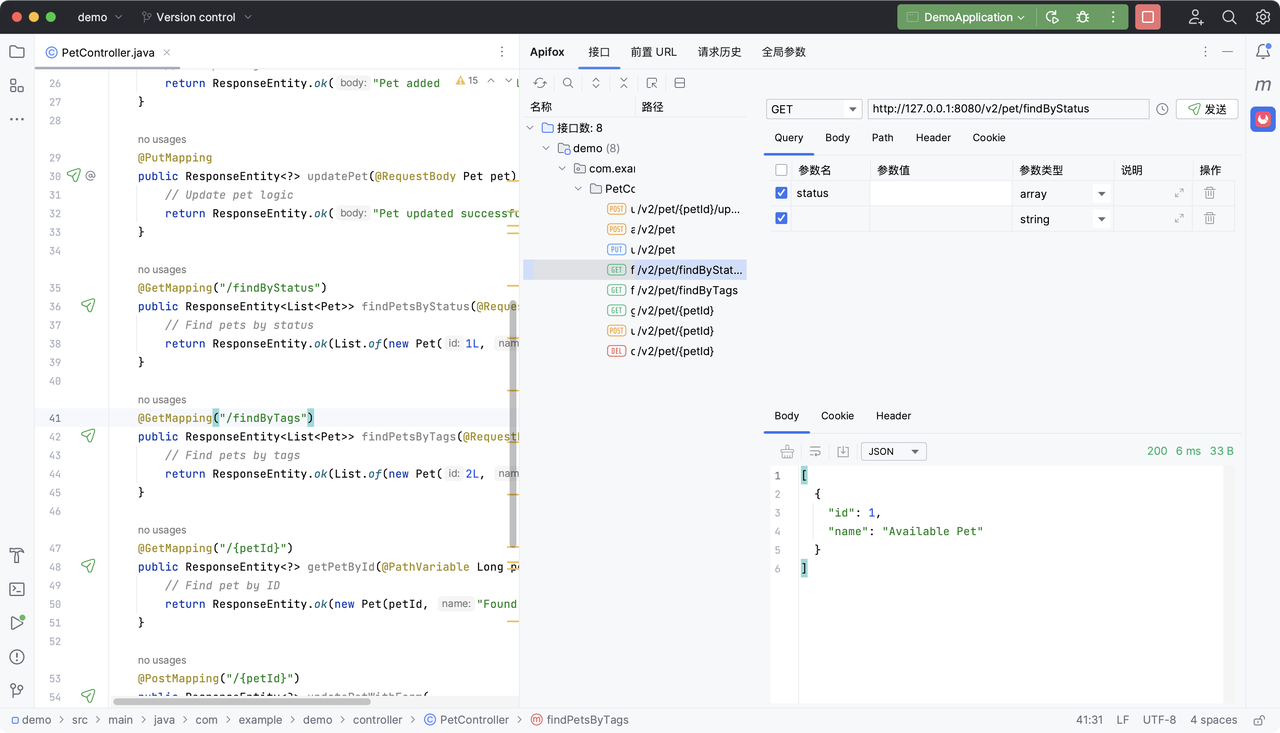
Task: Collapse all APIs using the collapse icon
Action: click(x=623, y=82)
